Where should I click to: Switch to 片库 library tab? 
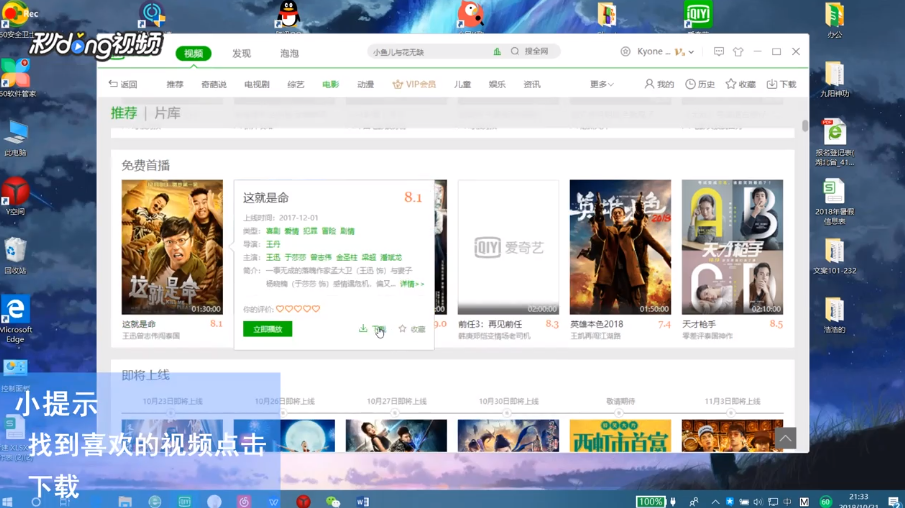(167, 113)
